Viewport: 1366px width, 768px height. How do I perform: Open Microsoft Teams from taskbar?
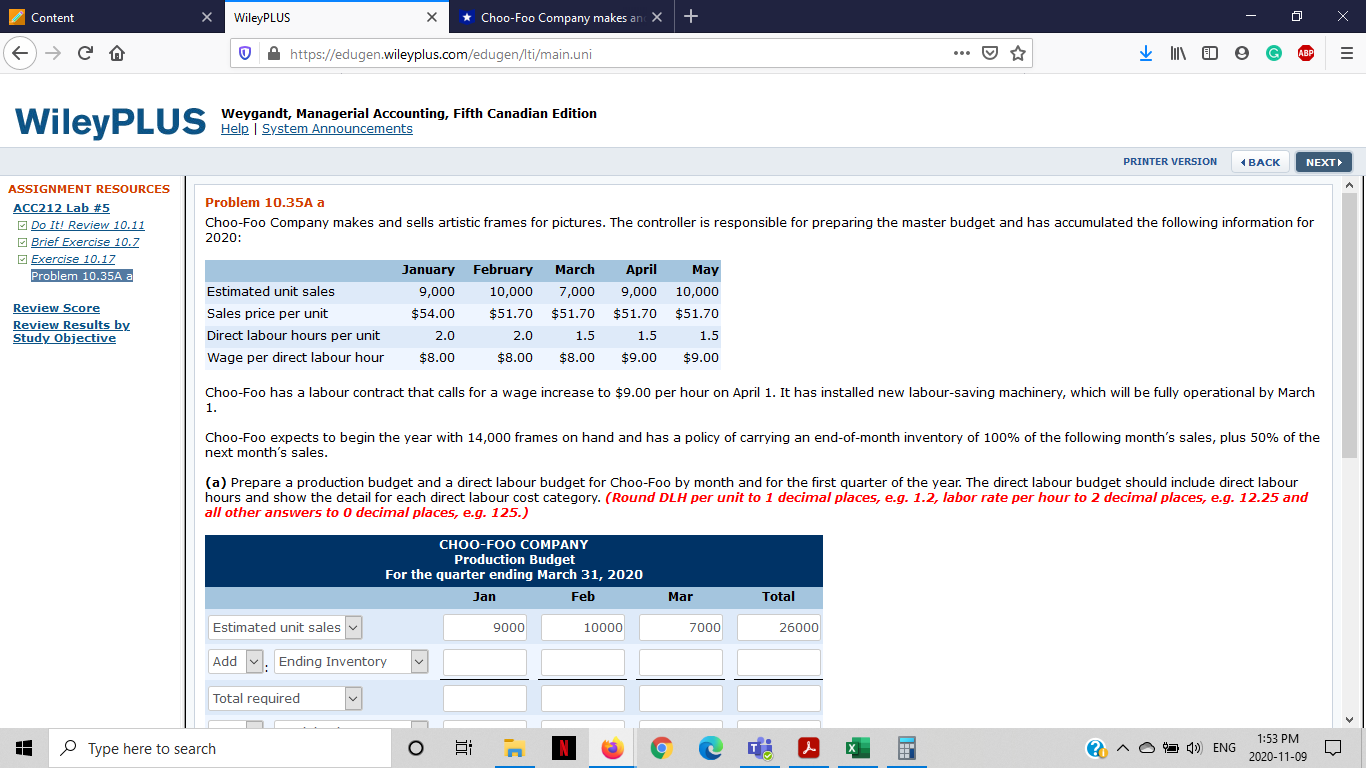pos(760,748)
